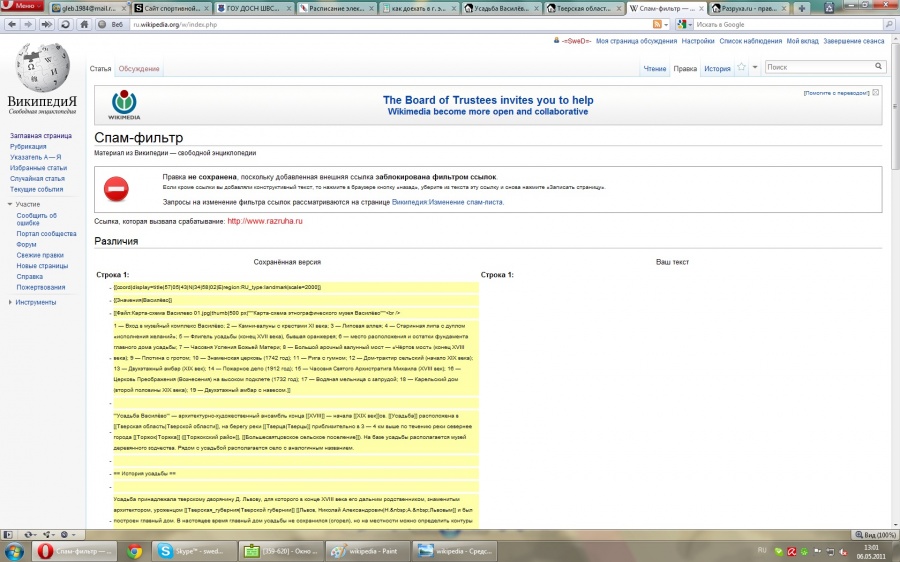Open Настройки preferences link
This screenshot has width=900, height=562.
pos(698,41)
